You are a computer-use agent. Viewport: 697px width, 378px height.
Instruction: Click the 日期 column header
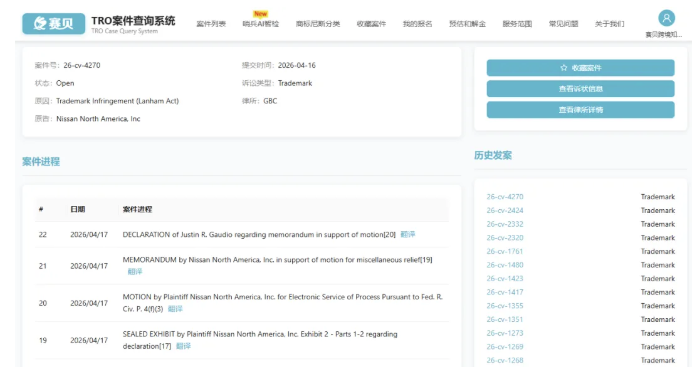pos(78,209)
